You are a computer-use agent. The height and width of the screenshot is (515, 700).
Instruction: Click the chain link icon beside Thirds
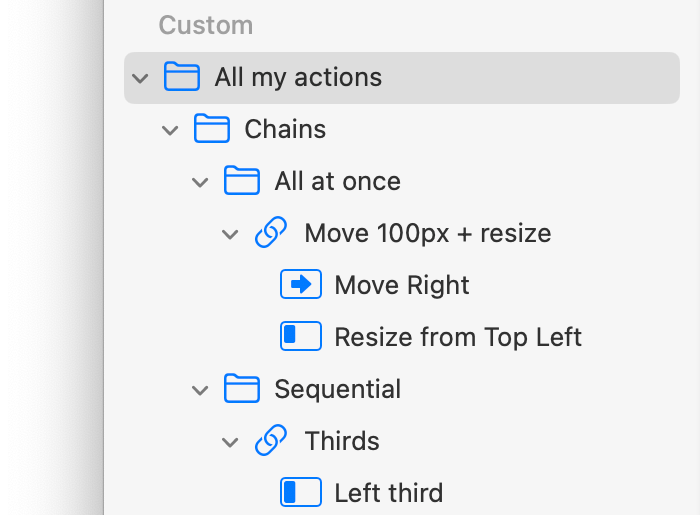tap(271, 441)
